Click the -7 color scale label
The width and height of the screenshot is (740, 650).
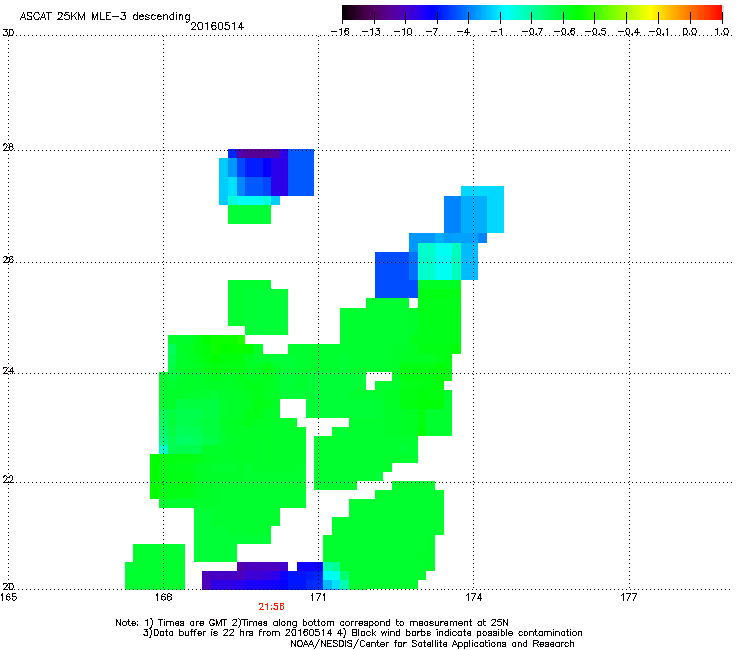tap(432, 32)
